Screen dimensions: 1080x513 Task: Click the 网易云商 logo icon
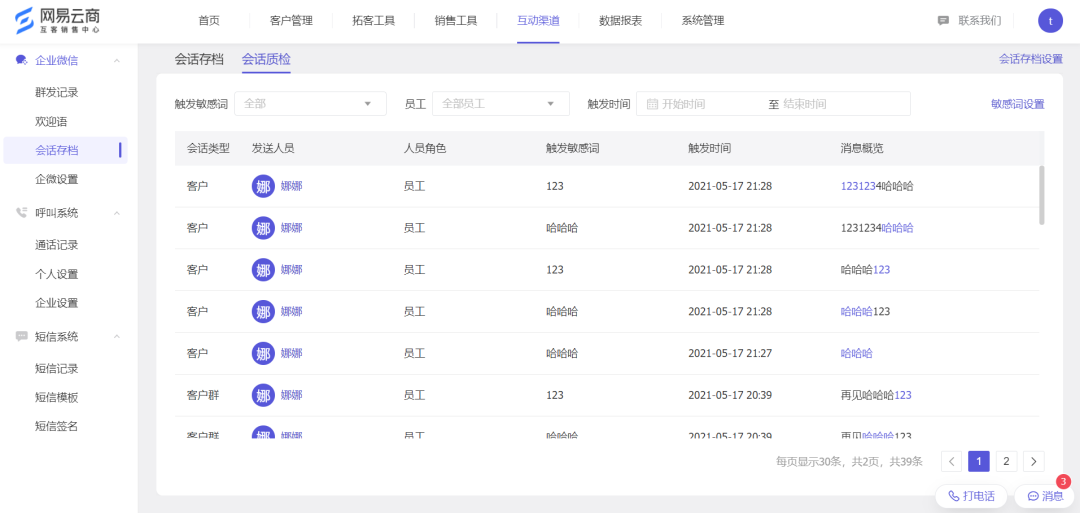[22, 20]
